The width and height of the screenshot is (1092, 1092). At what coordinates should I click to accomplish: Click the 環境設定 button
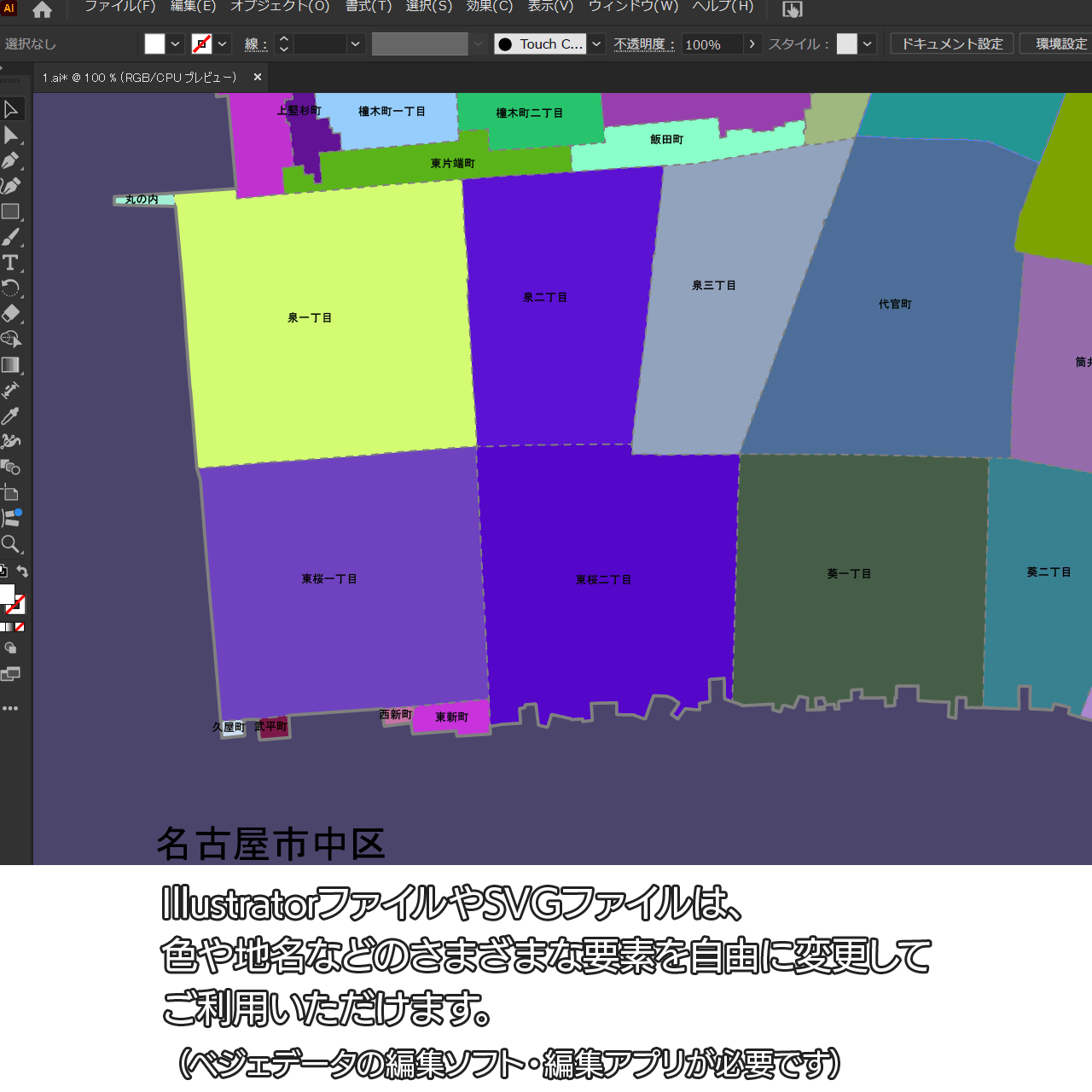[1060, 44]
